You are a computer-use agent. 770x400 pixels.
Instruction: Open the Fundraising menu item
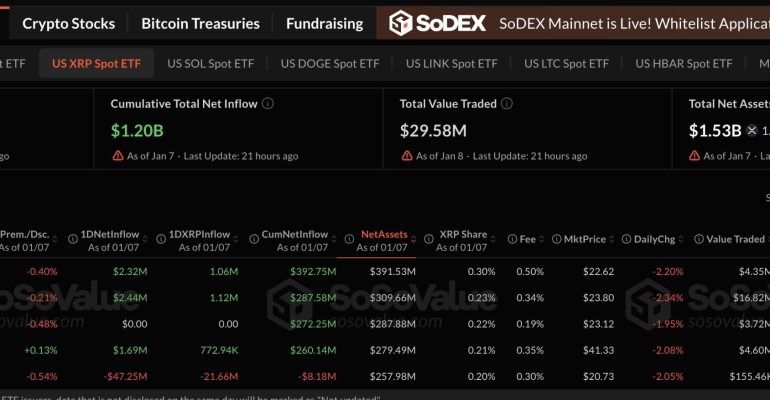click(x=324, y=23)
